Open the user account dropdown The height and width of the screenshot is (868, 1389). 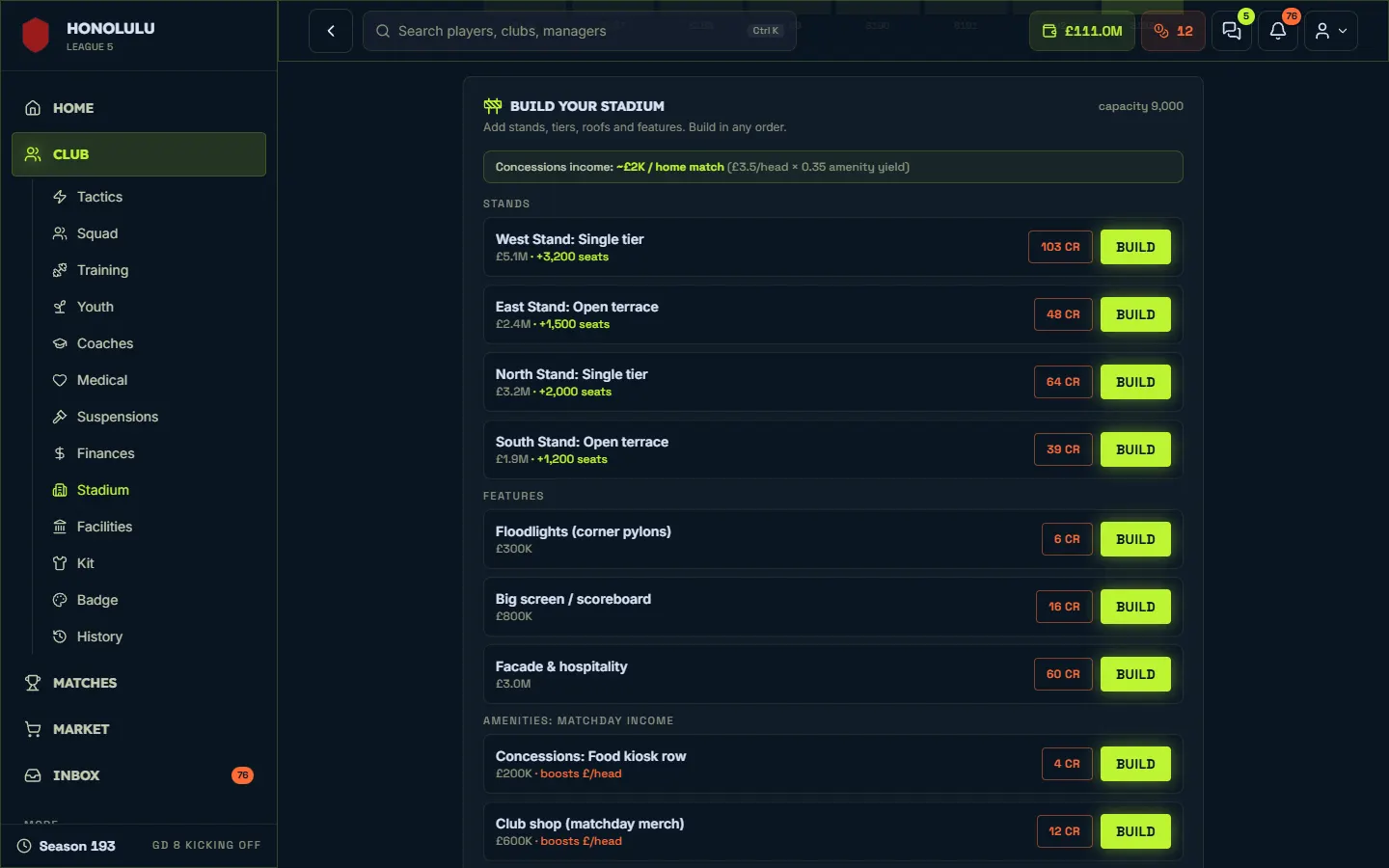click(1331, 31)
